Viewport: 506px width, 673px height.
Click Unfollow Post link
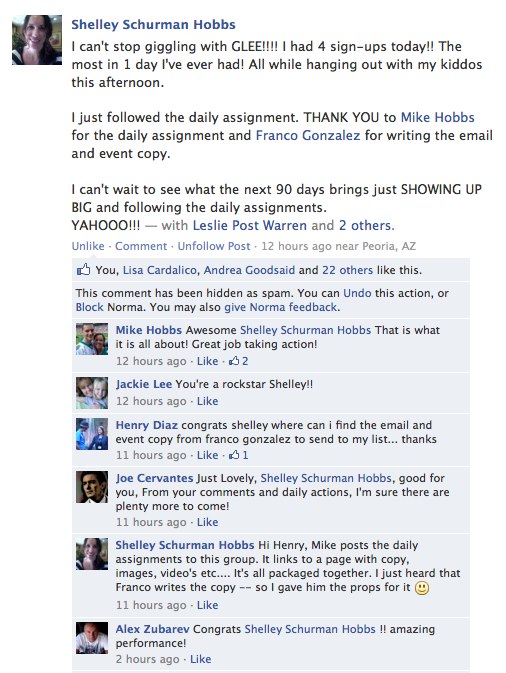click(x=214, y=246)
